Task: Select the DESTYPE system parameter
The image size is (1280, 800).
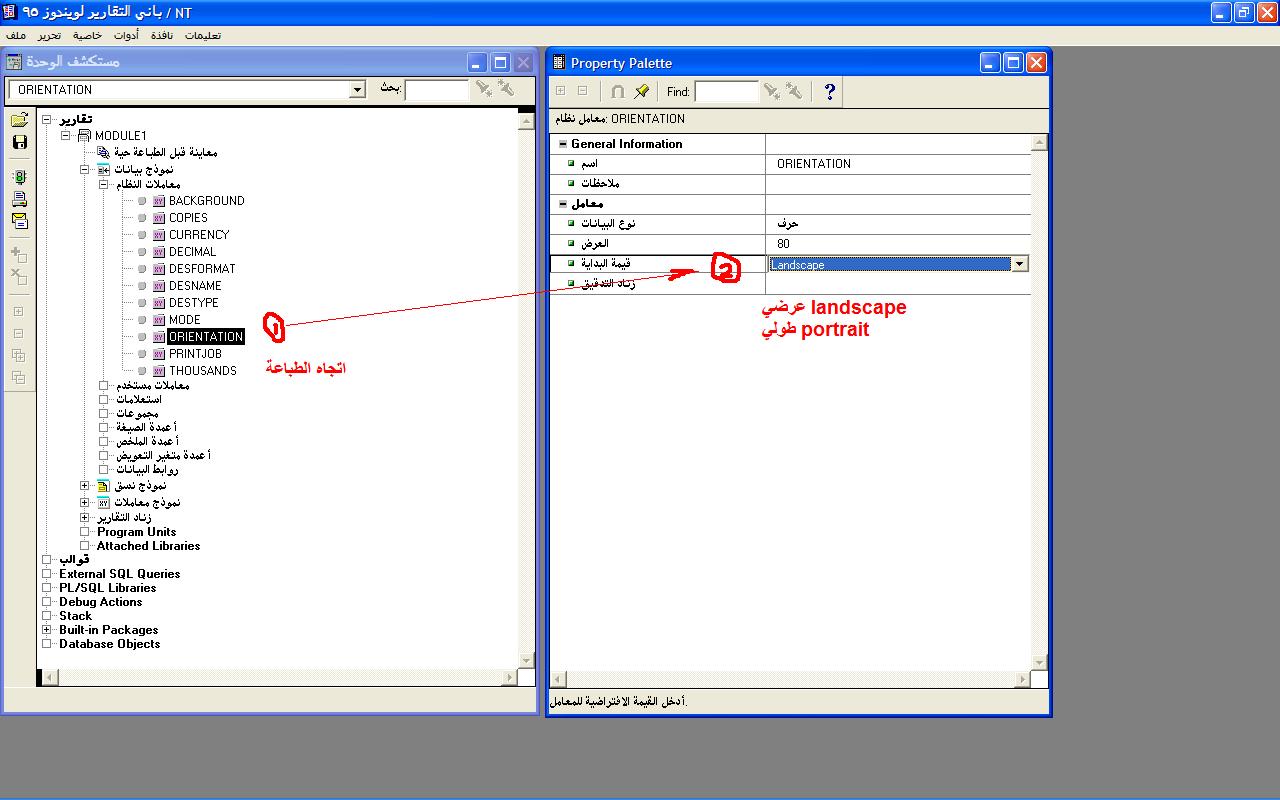Action: (193, 303)
